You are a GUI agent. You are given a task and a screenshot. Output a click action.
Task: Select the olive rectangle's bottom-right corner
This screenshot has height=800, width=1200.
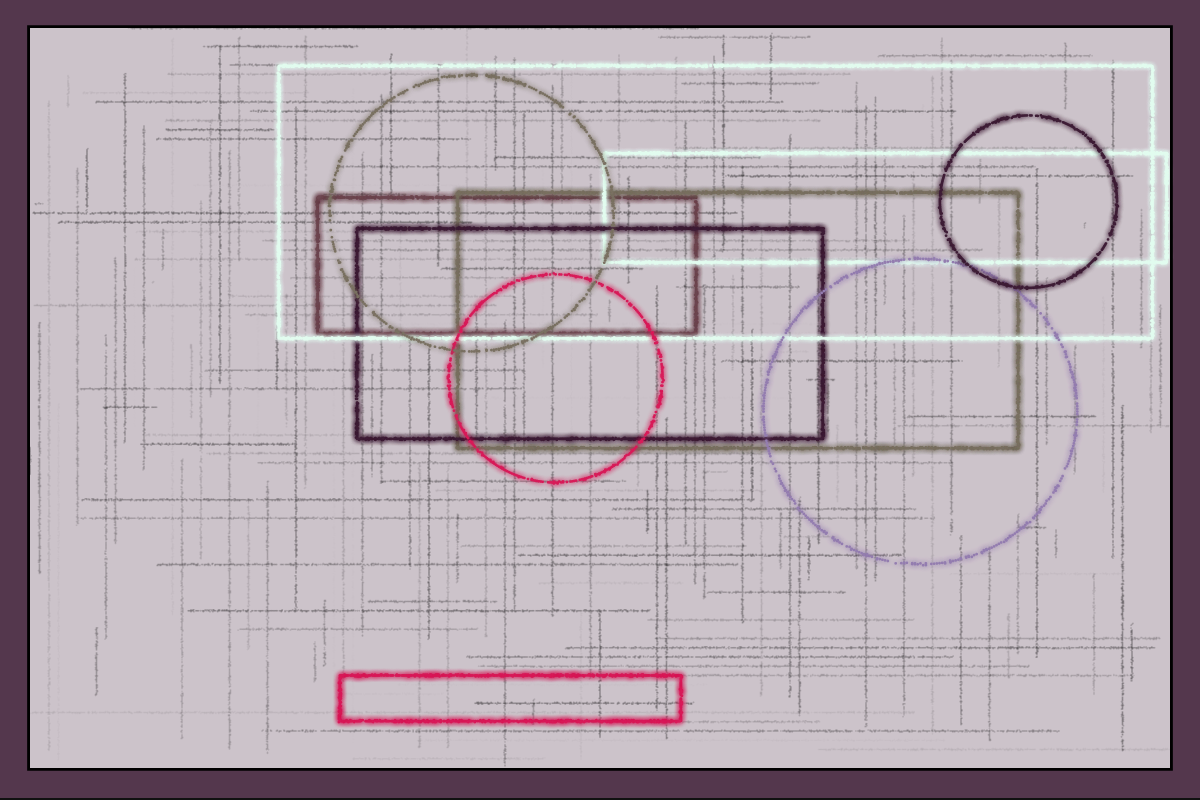click(1017, 447)
